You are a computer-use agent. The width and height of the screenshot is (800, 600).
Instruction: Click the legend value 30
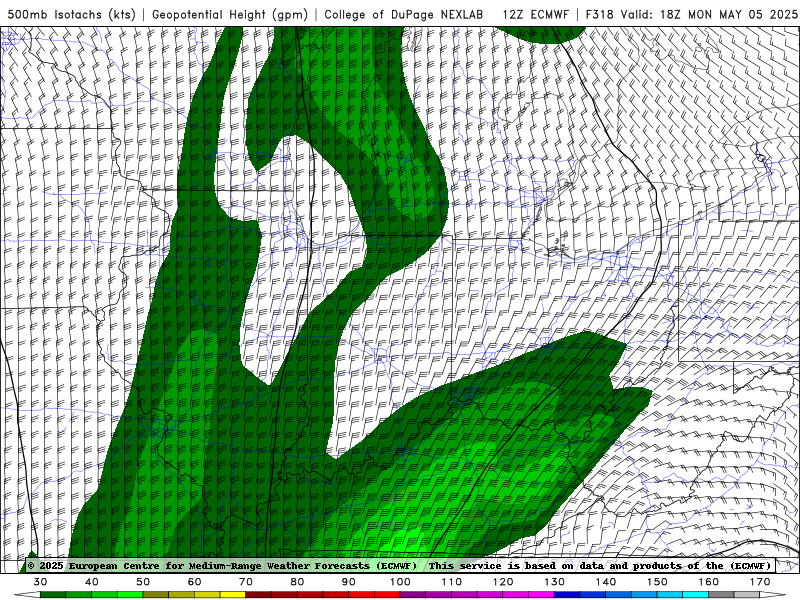40,582
